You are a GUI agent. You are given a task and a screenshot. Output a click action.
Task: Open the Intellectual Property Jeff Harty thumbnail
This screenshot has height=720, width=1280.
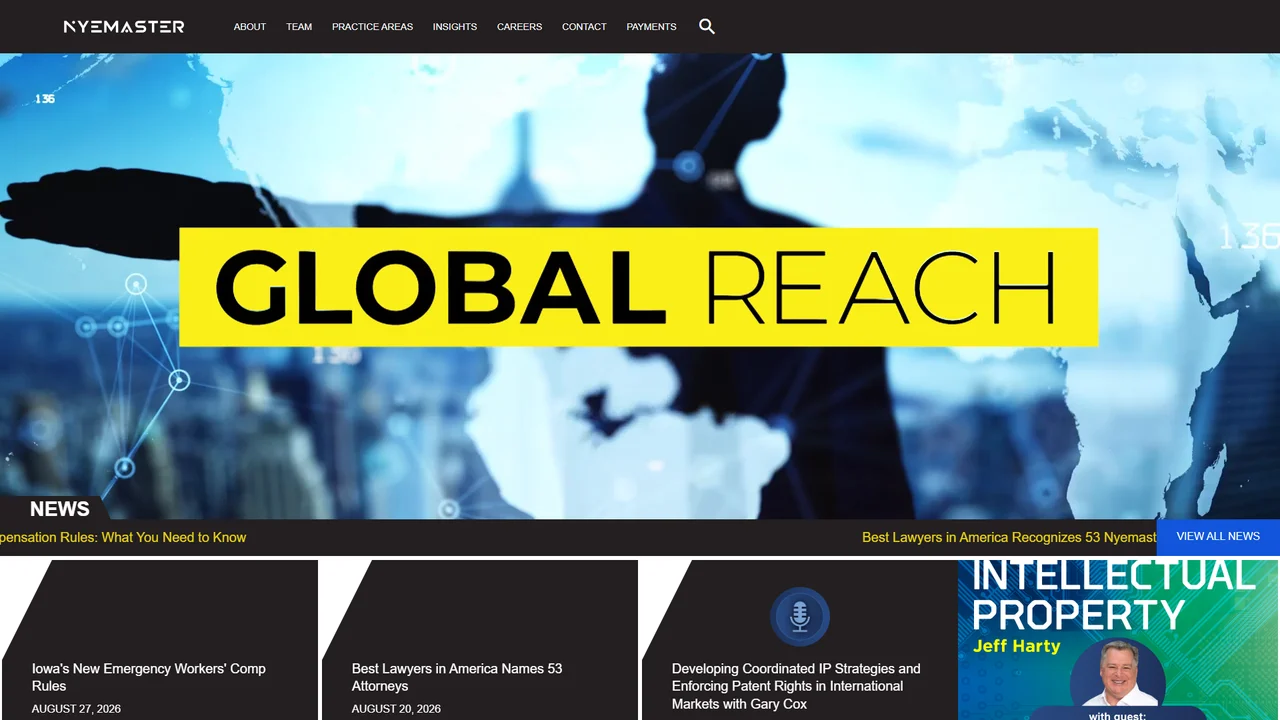tap(1119, 640)
